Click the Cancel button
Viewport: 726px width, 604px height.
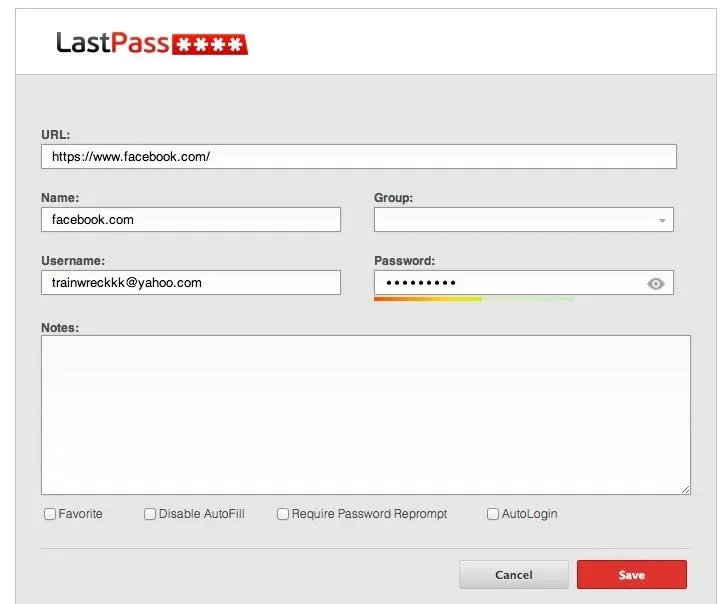pyautogui.click(x=513, y=575)
